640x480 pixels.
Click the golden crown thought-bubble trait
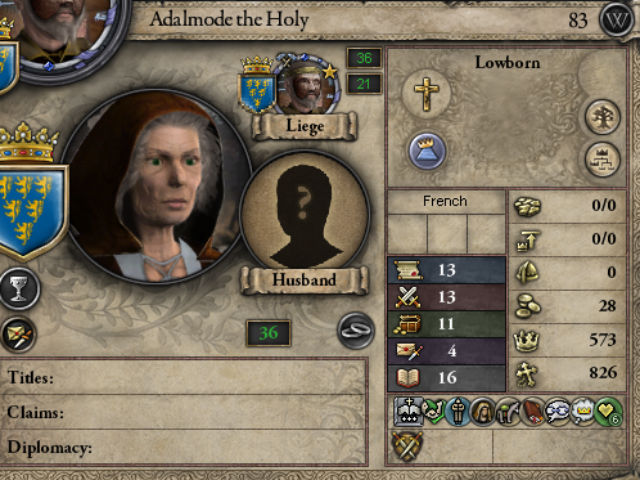[x=582, y=411]
